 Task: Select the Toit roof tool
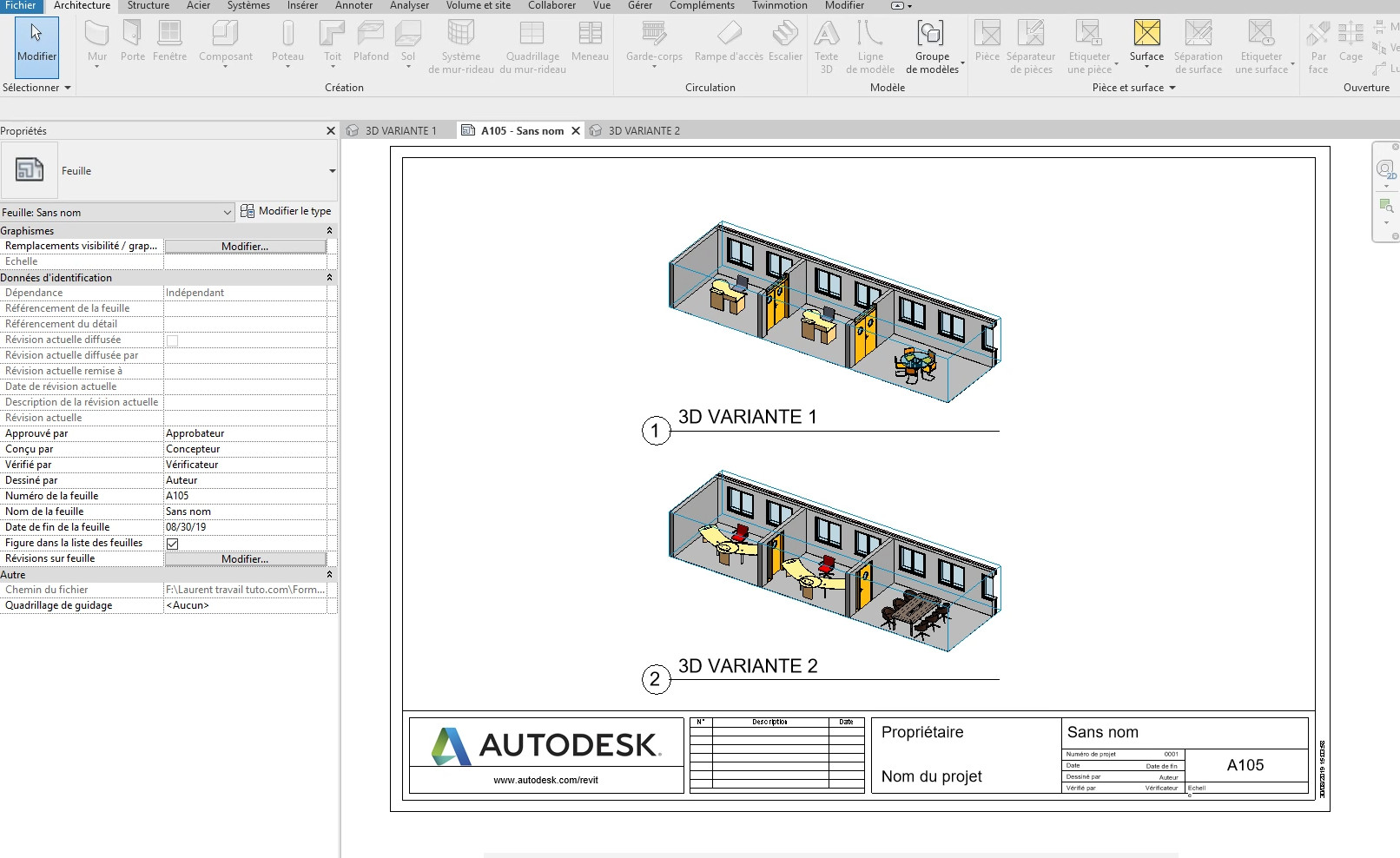click(333, 42)
